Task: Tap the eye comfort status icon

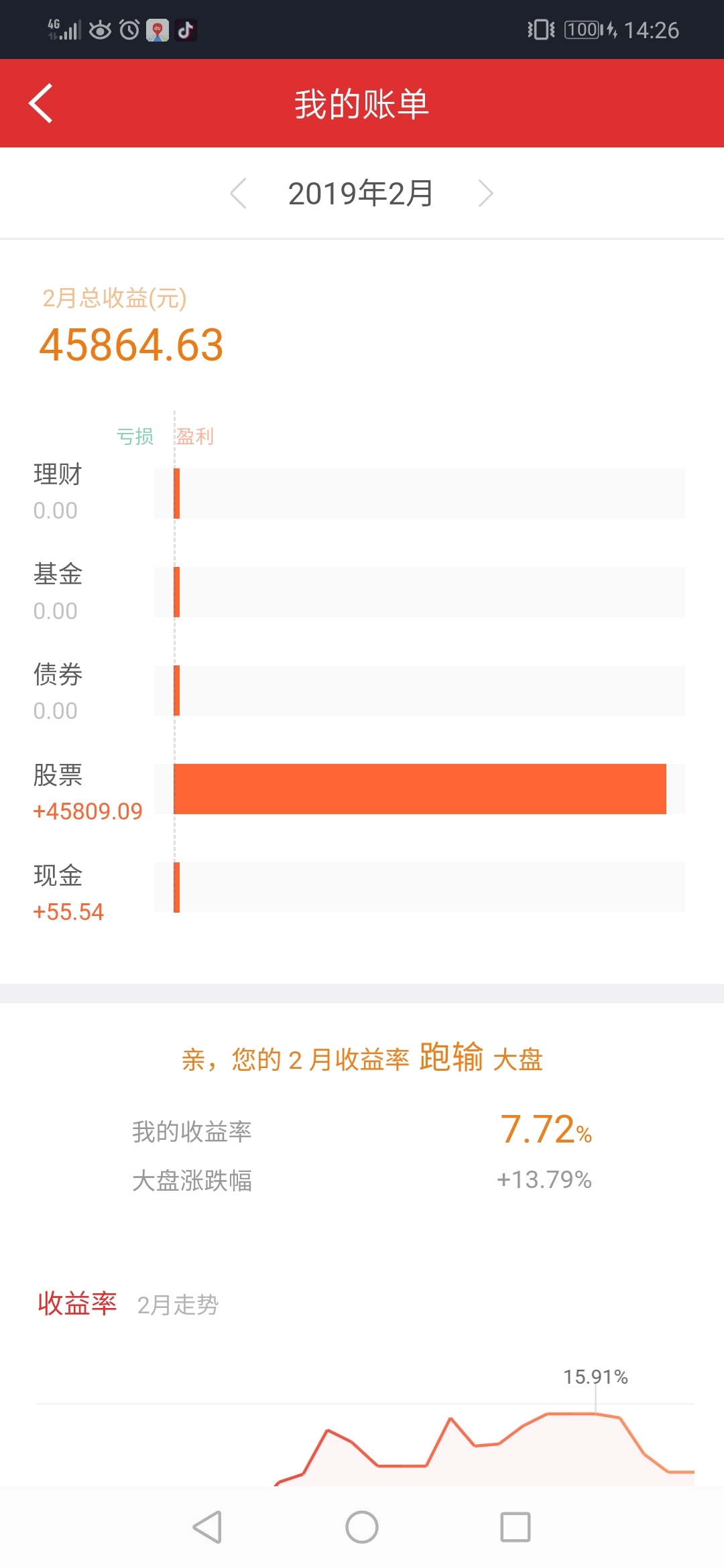Action: (x=101, y=30)
